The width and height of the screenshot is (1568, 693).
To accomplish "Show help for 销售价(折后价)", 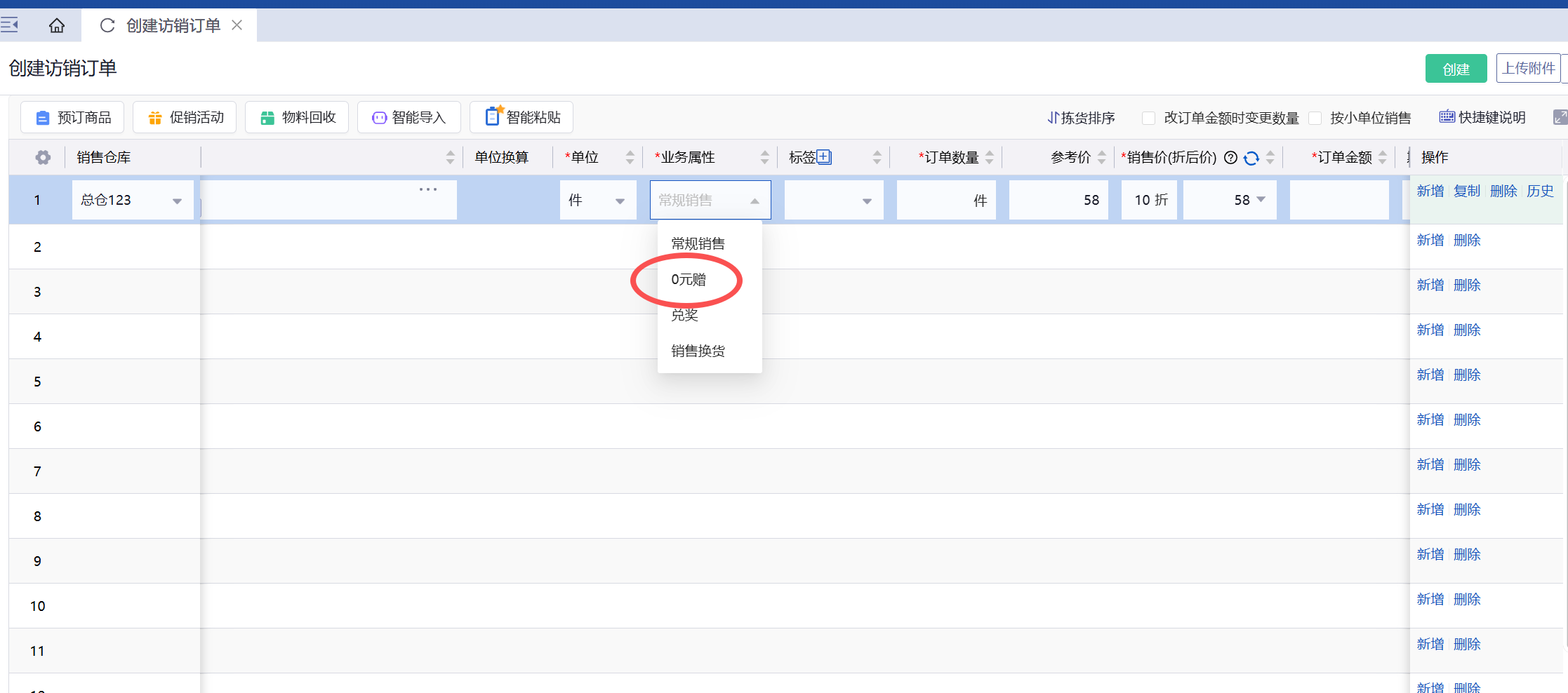I will click(x=1230, y=157).
